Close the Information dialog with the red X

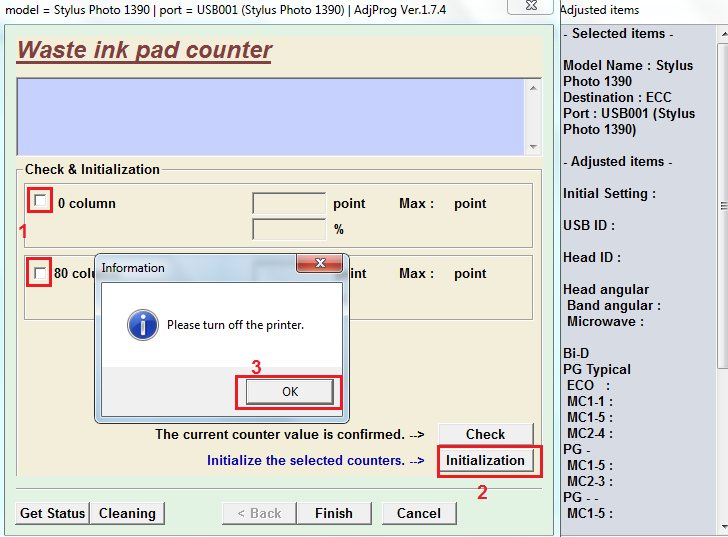point(320,263)
